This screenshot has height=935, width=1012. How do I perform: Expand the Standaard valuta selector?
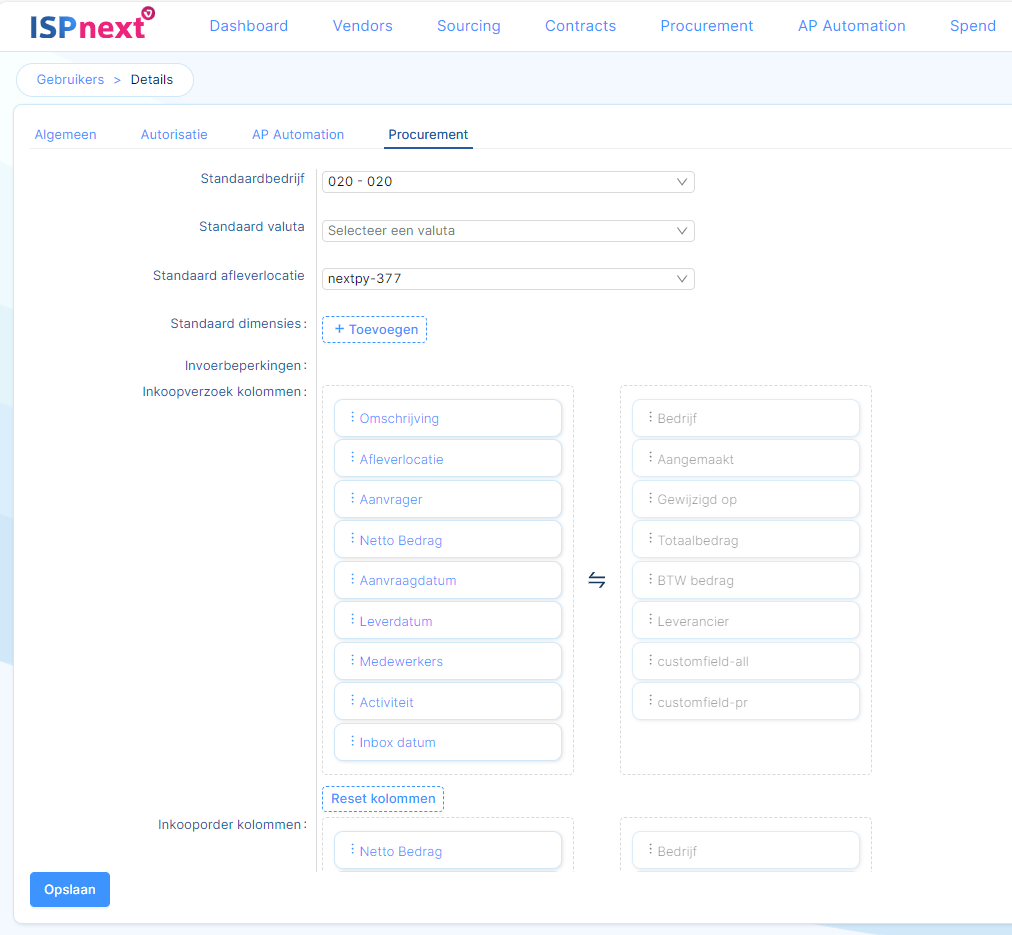click(x=508, y=231)
